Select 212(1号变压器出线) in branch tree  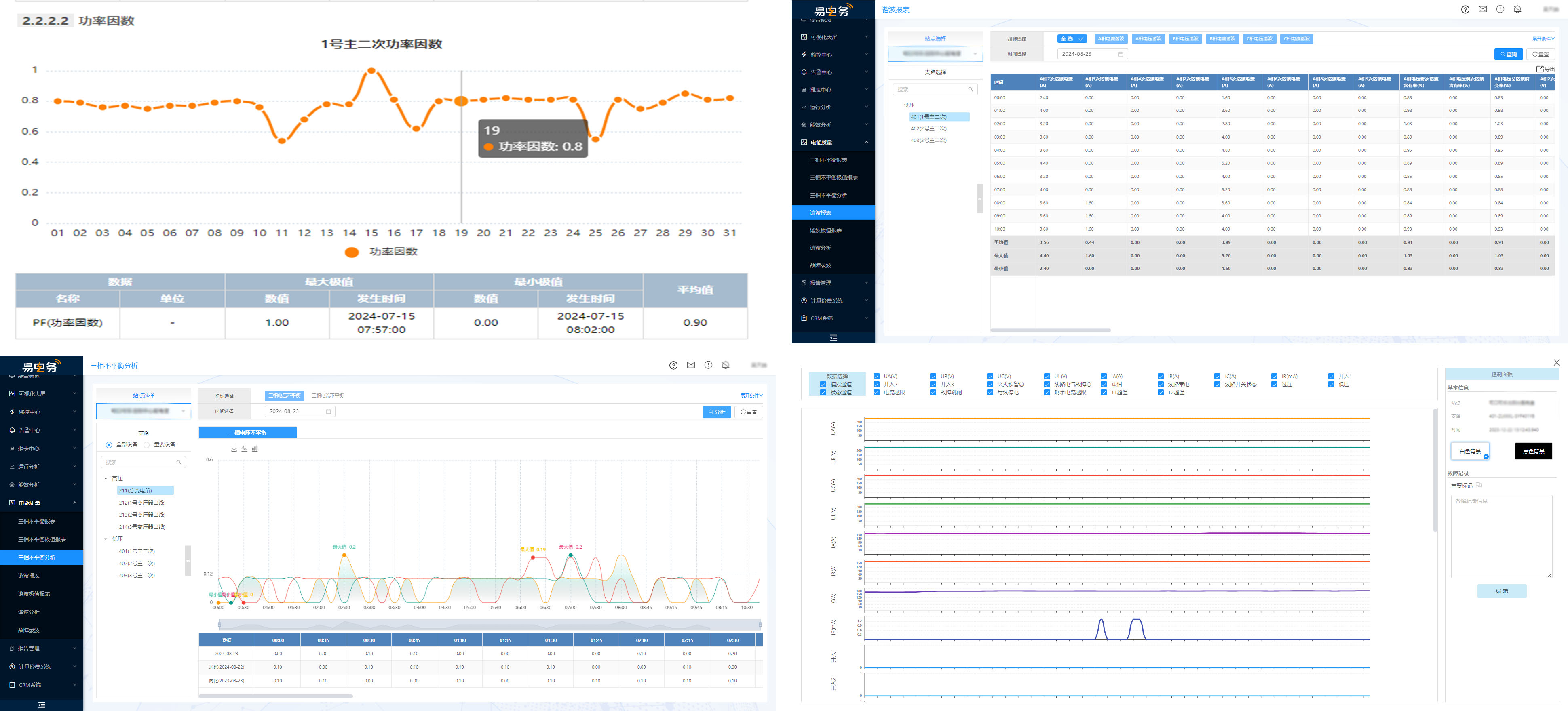point(142,503)
